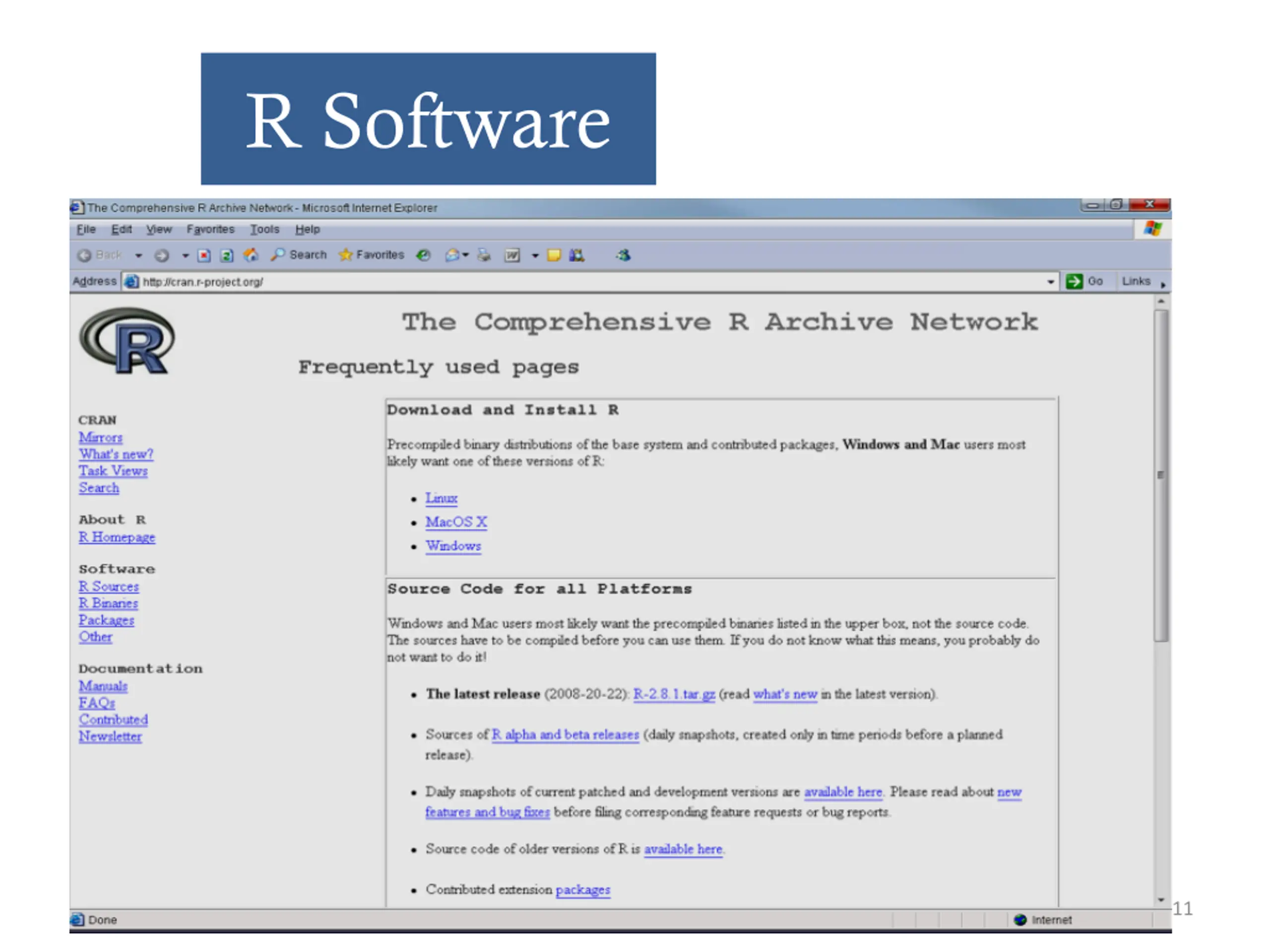Expand the Forward button history dropdown
This screenshot has height=952, width=1270.
coord(185,256)
